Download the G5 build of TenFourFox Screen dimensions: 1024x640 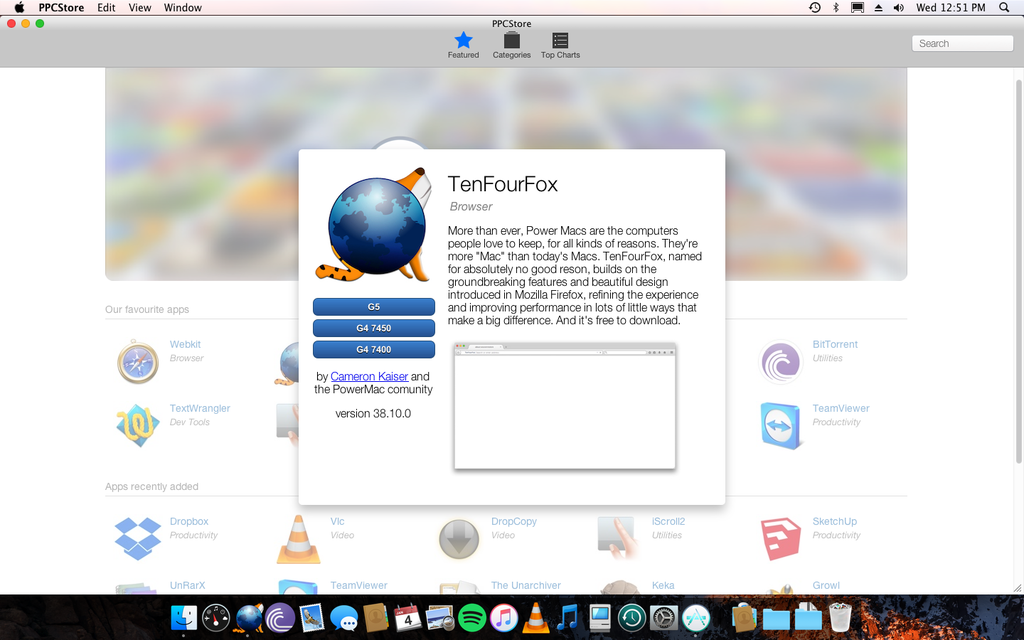click(x=374, y=306)
